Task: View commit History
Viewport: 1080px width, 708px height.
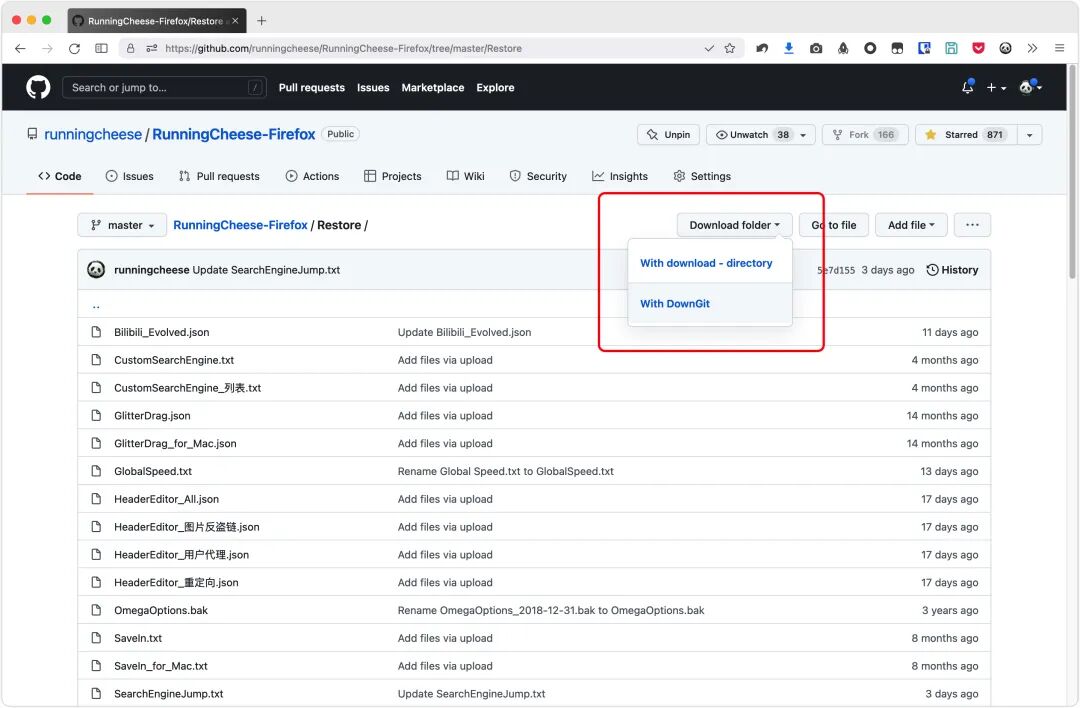Action: click(x=952, y=270)
